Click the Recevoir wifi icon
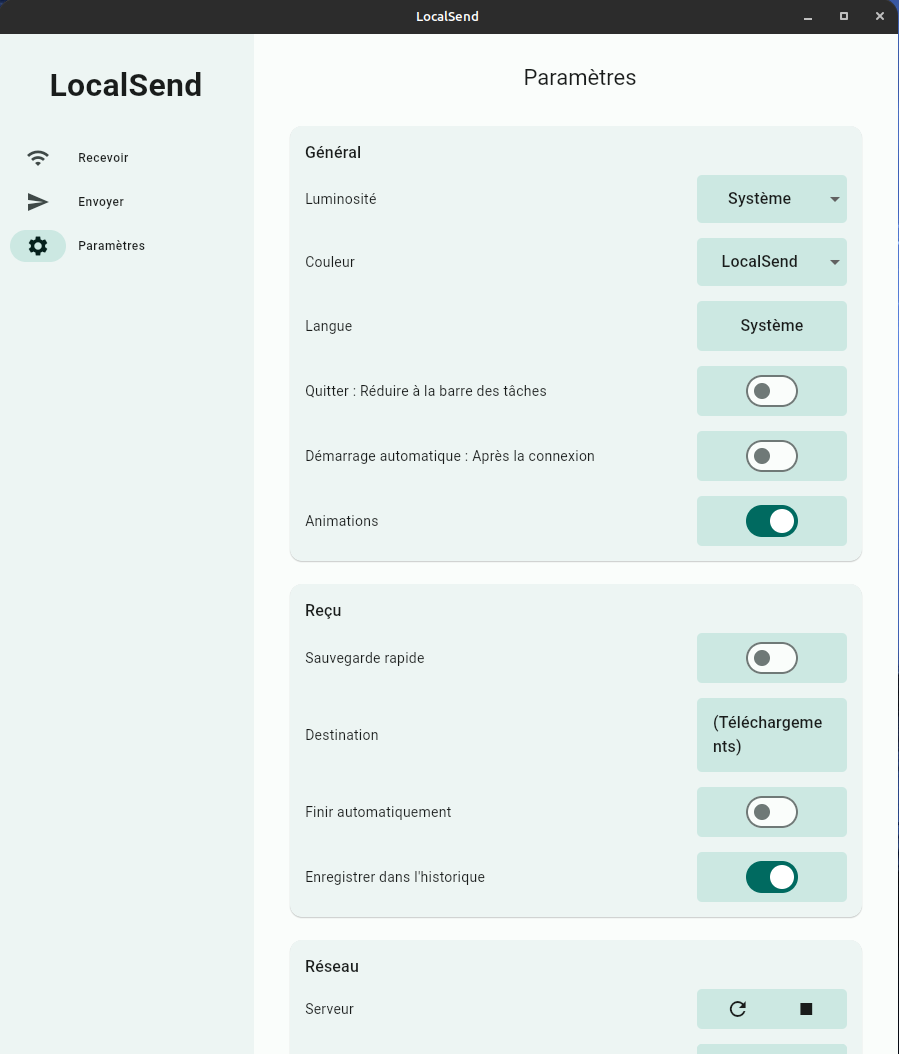The height and width of the screenshot is (1054, 899). (x=38, y=158)
